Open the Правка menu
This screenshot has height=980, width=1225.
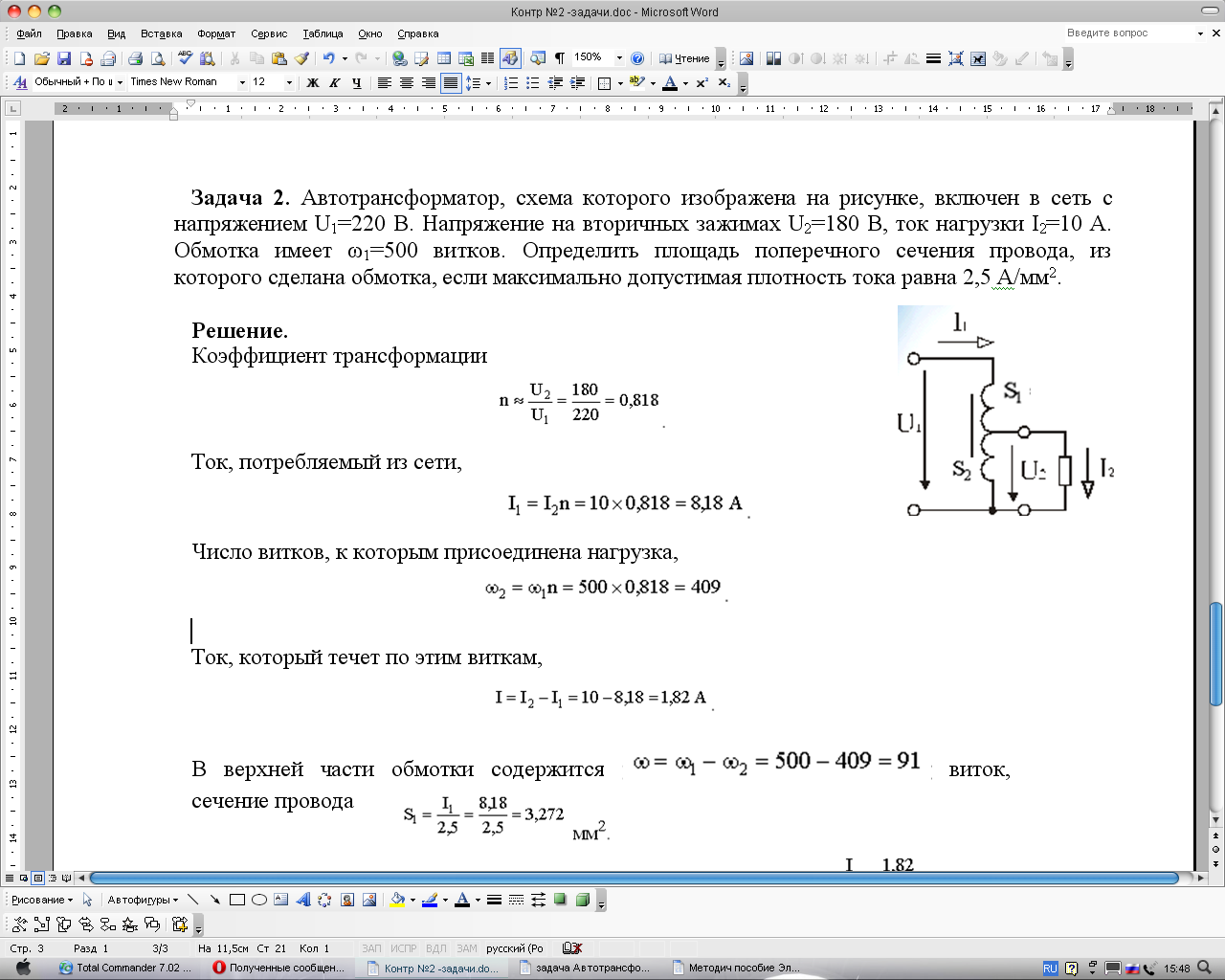(75, 33)
